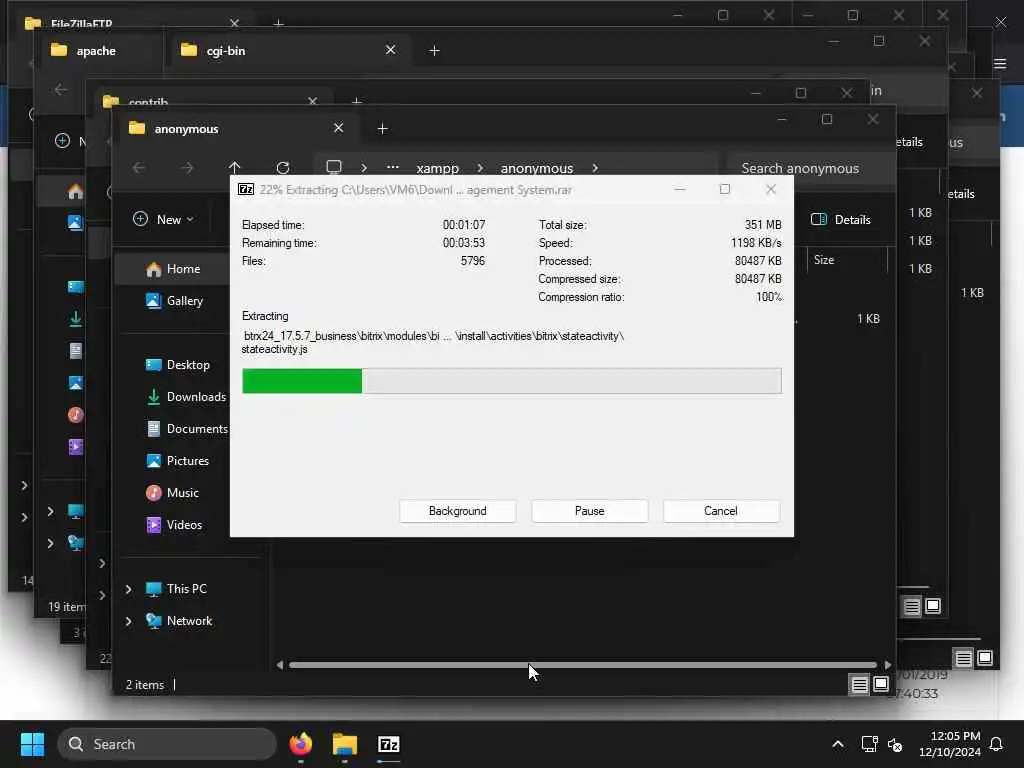The image size is (1024, 768).
Task: Add new tab in cgi-bin window
Action: [434, 50]
